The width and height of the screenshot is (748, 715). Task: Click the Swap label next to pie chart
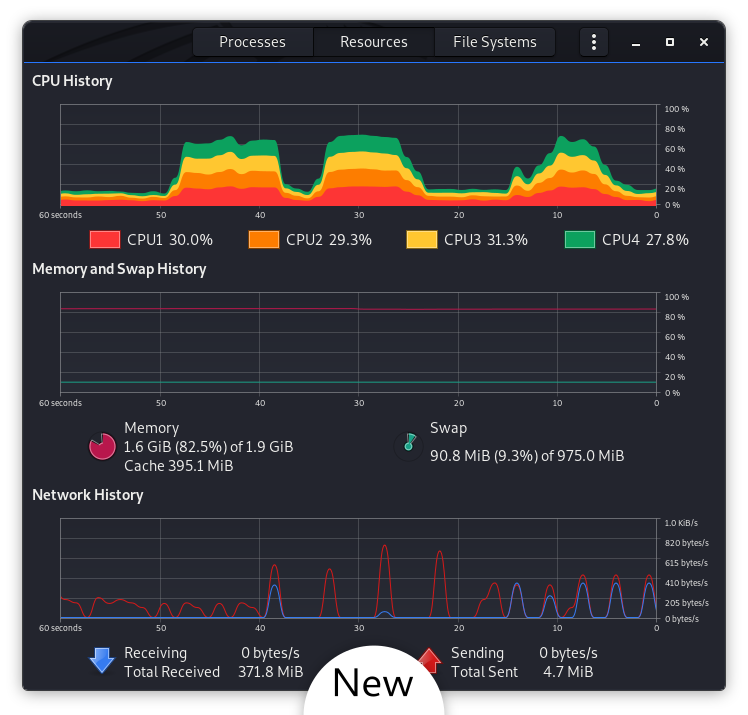tap(448, 428)
